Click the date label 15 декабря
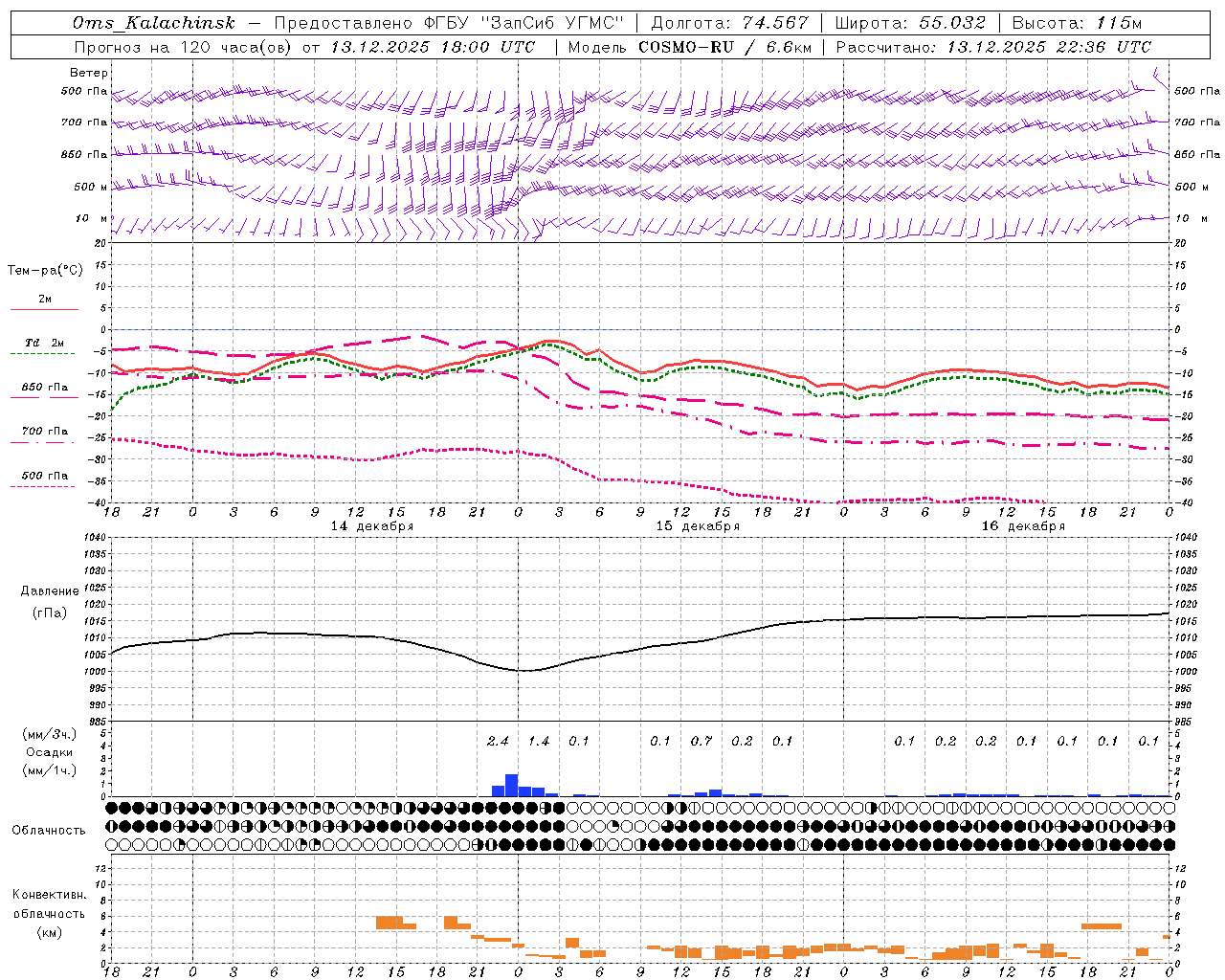1225x980 pixels. tap(698, 526)
